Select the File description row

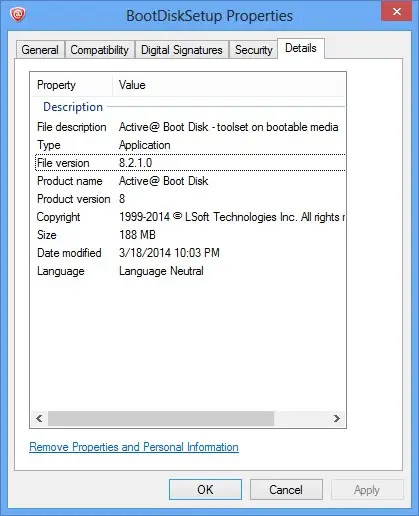click(x=190, y=127)
